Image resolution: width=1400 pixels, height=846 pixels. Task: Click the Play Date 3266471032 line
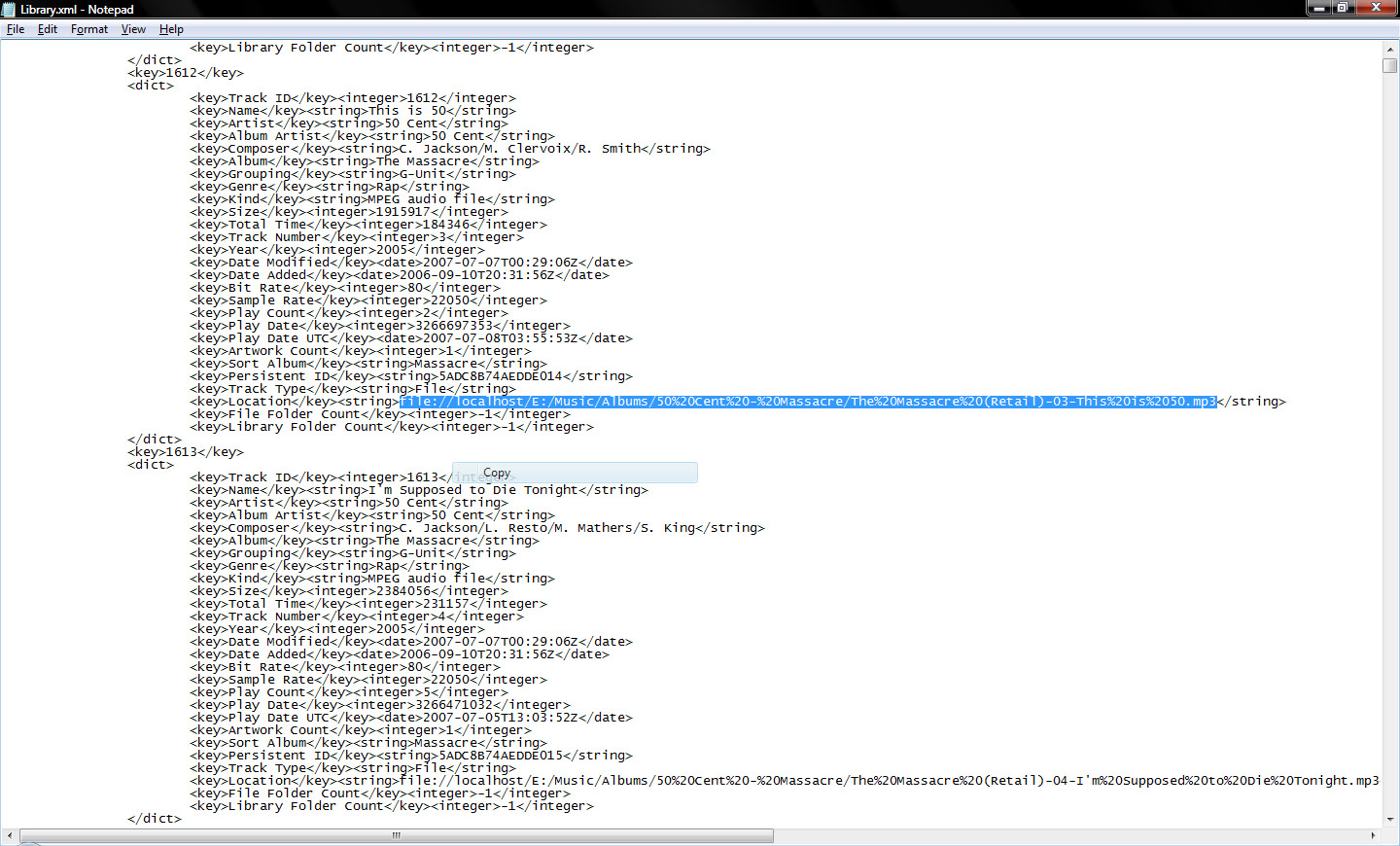(x=380, y=705)
